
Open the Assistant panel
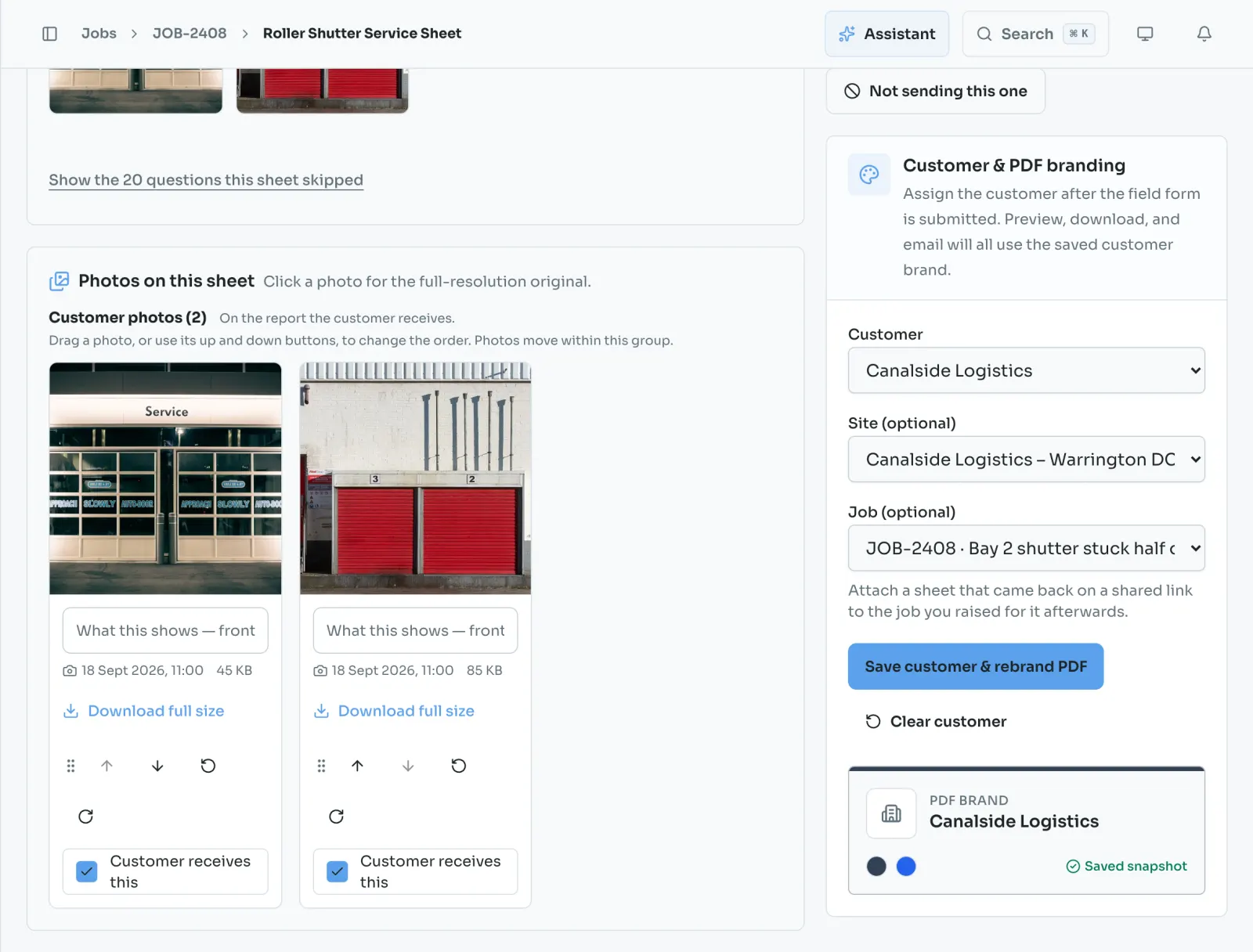pyautogui.click(x=886, y=34)
